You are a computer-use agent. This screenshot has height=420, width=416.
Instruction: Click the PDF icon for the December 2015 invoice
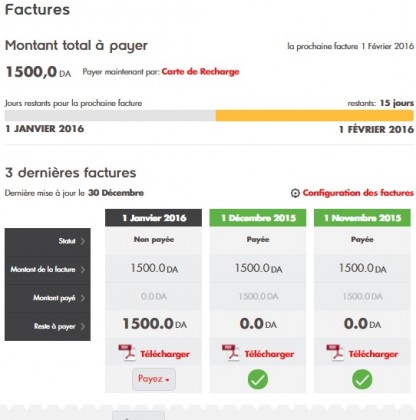[x=231, y=353]
